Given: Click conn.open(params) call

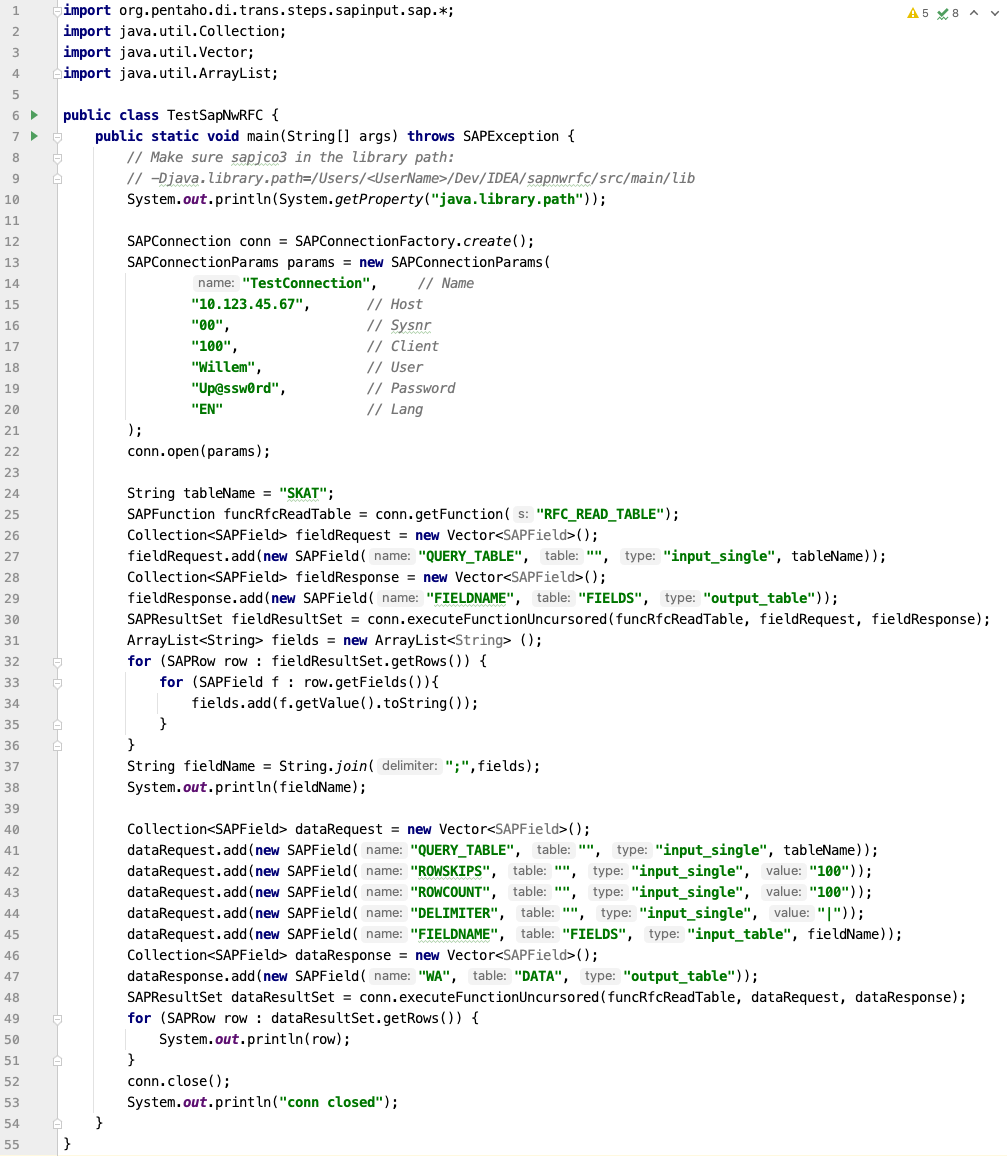Looking at the screenshot, I should pyautogui.click(x=198, y=451).
